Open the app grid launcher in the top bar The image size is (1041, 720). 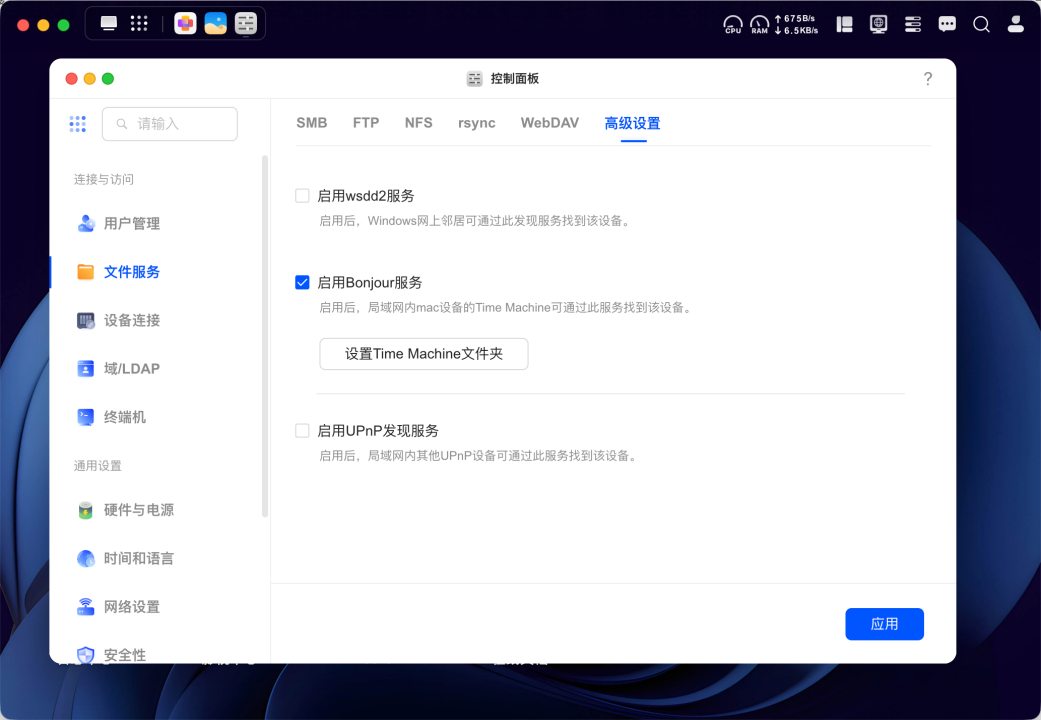[139, 24]
